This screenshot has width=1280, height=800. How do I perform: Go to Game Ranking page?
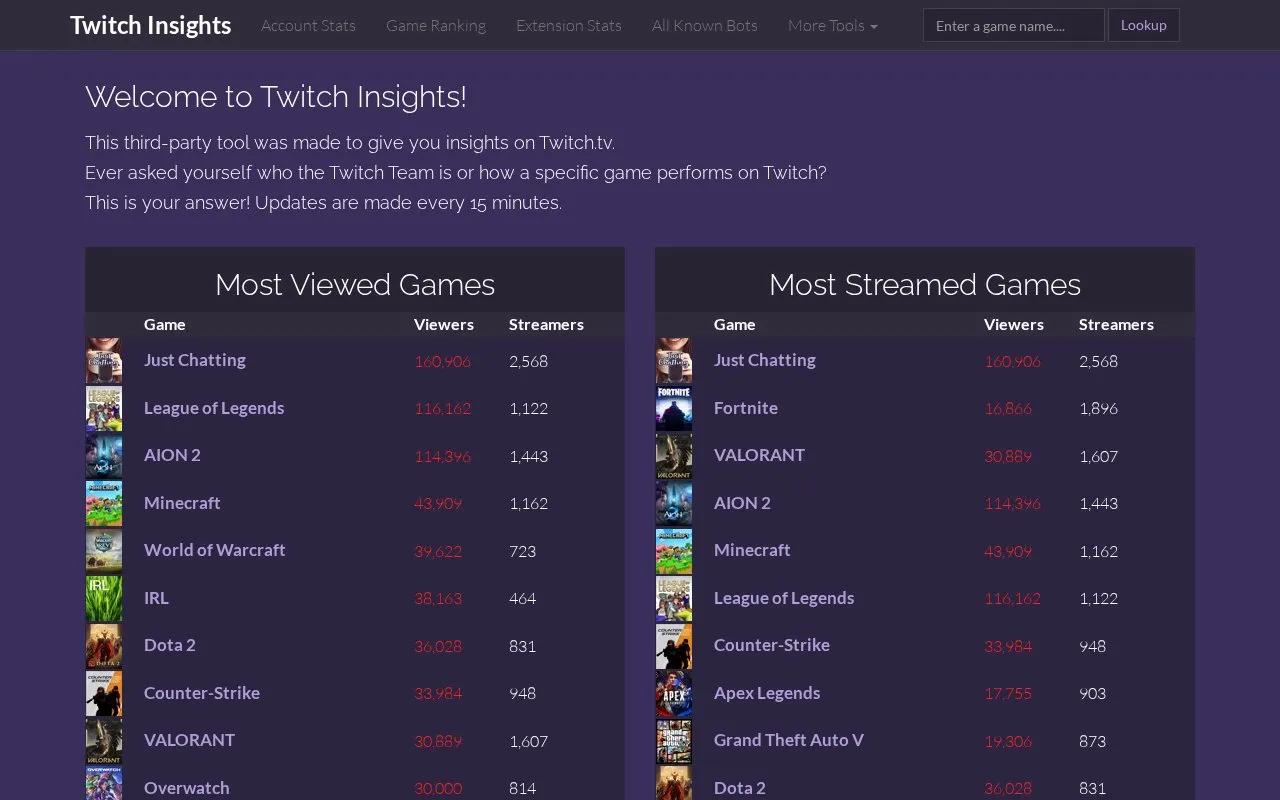(x=436, y=25)
